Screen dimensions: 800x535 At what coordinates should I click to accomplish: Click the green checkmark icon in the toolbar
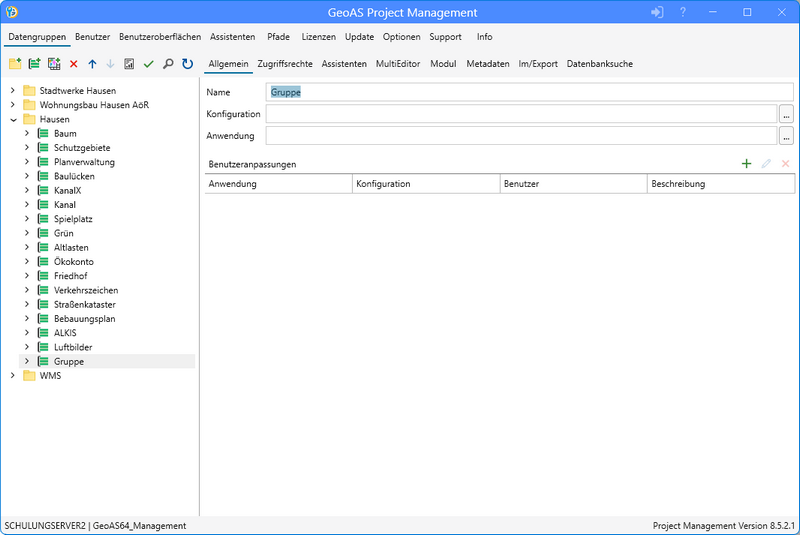pyautogui.click(x=148, y=64)
